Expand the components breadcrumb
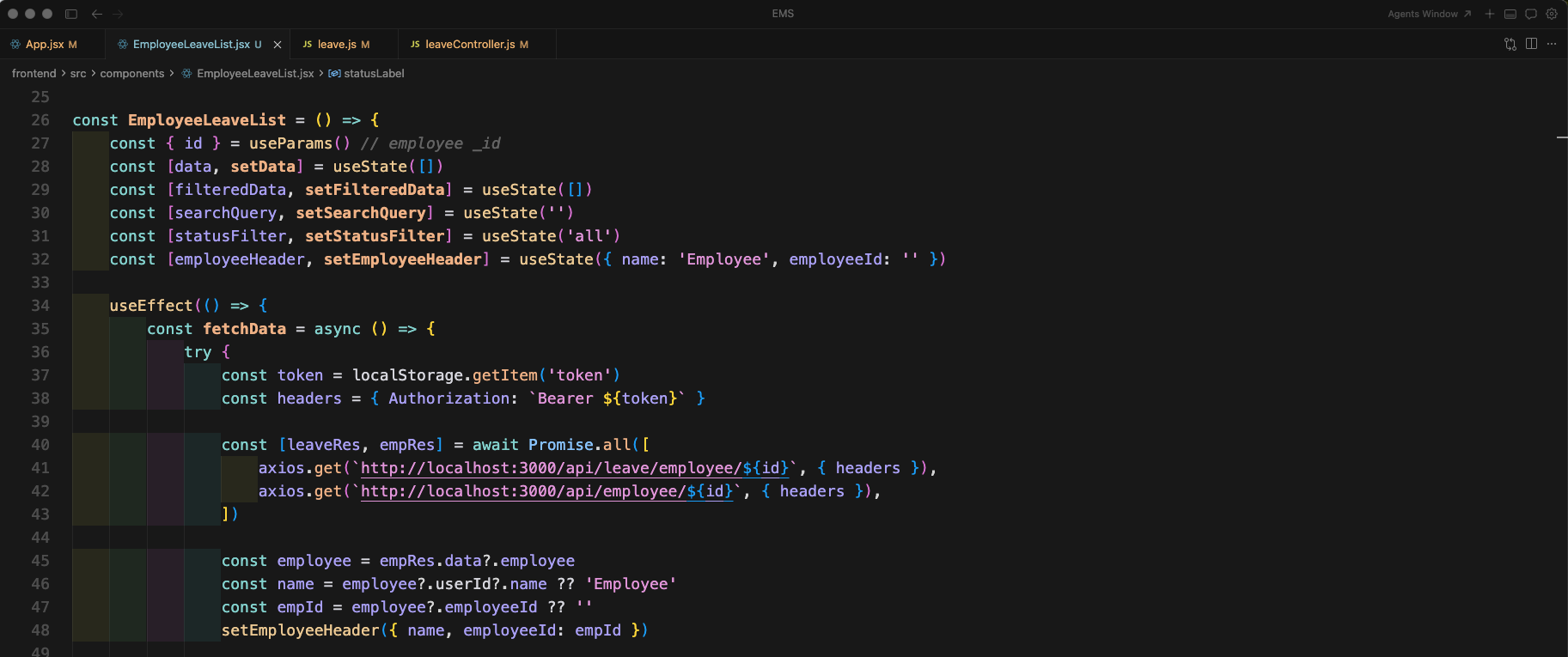 tap(131, 74)
